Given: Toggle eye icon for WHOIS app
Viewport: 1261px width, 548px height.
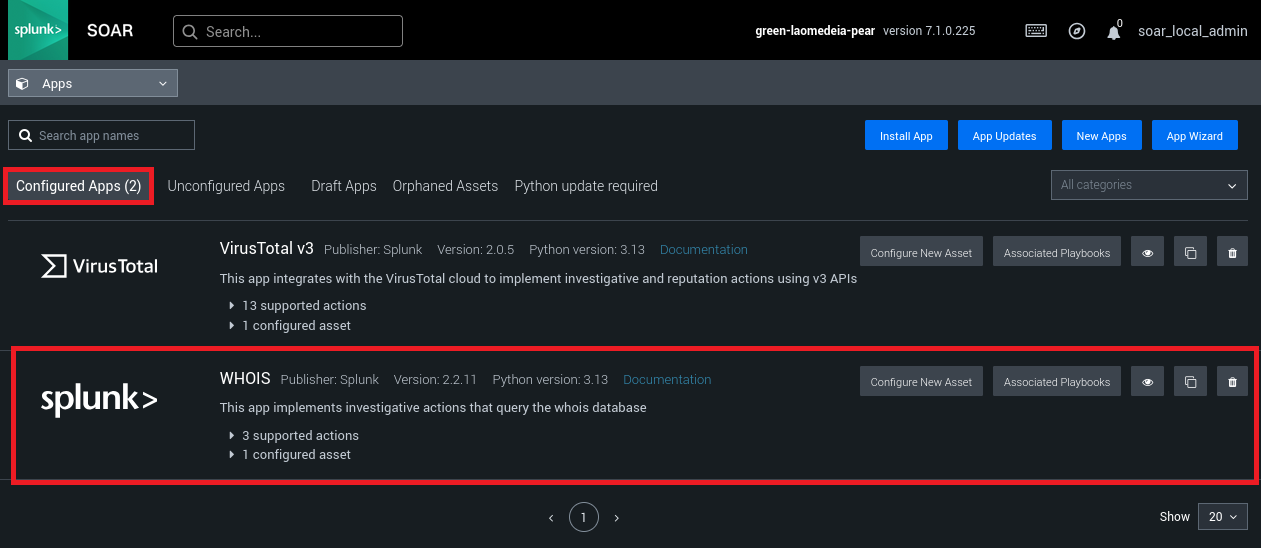Looking at the screenshot, I should coord(1147,382).
